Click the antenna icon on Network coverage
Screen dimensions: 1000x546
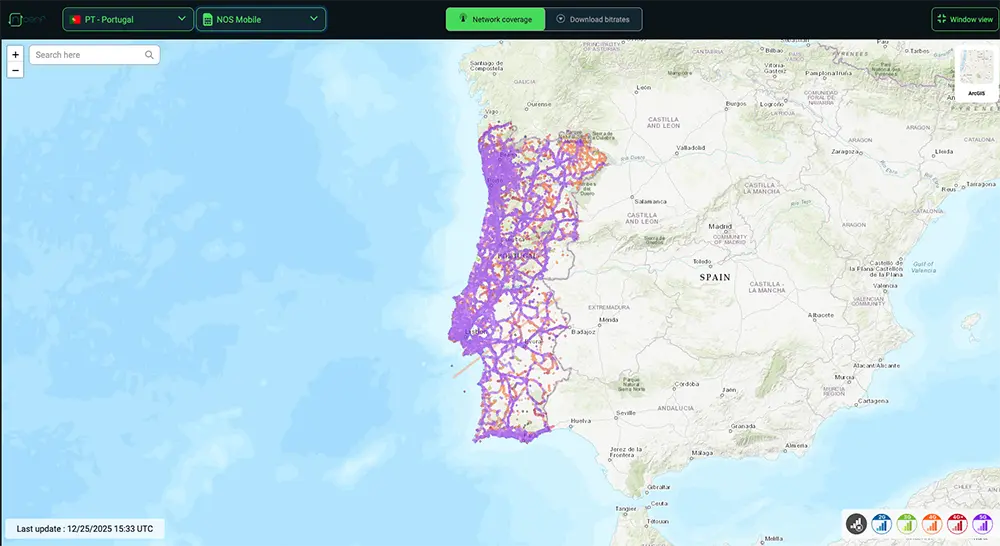pyautogui.click(x=463, y=18)
